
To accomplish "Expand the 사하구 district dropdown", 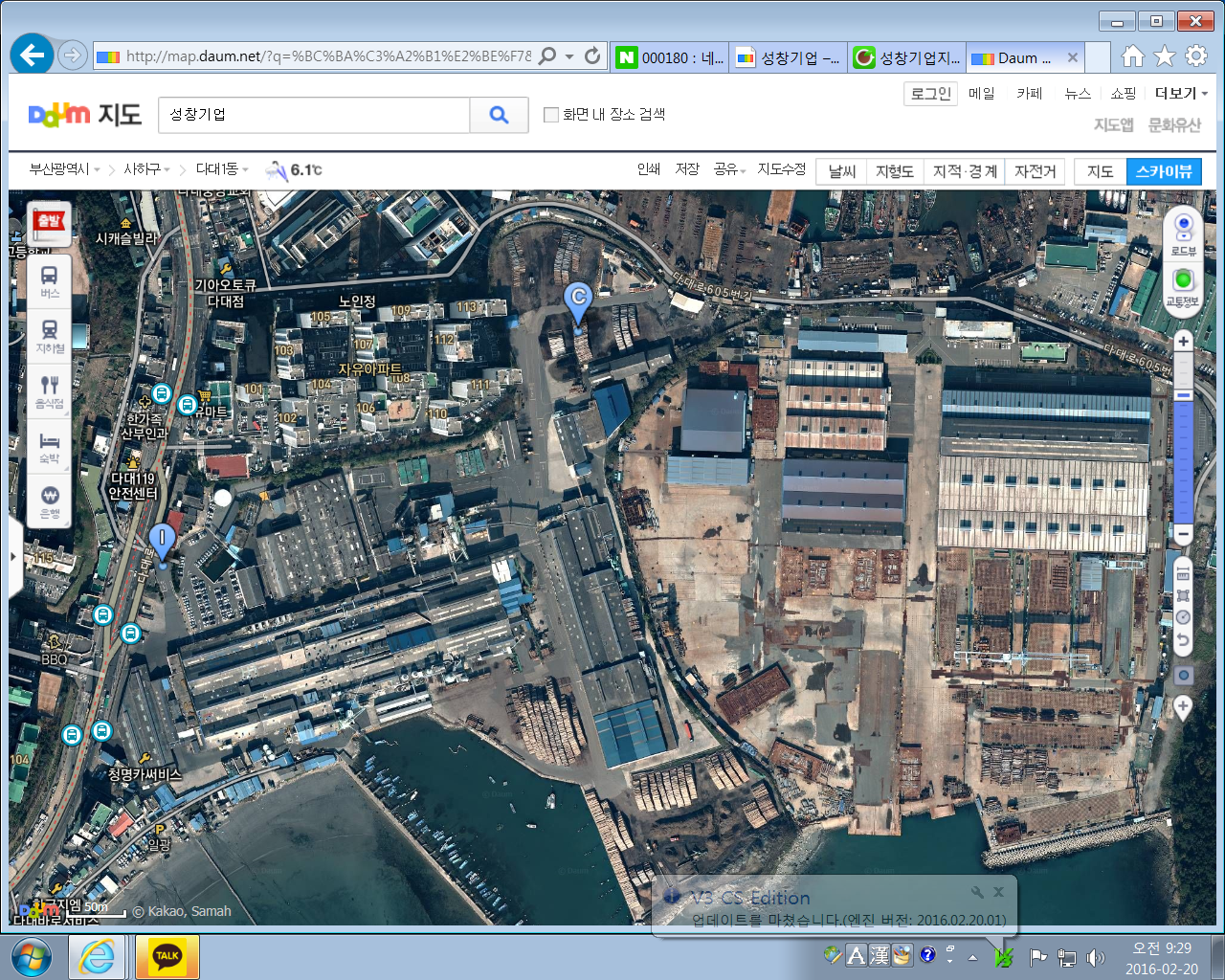I will pos(146,169).
